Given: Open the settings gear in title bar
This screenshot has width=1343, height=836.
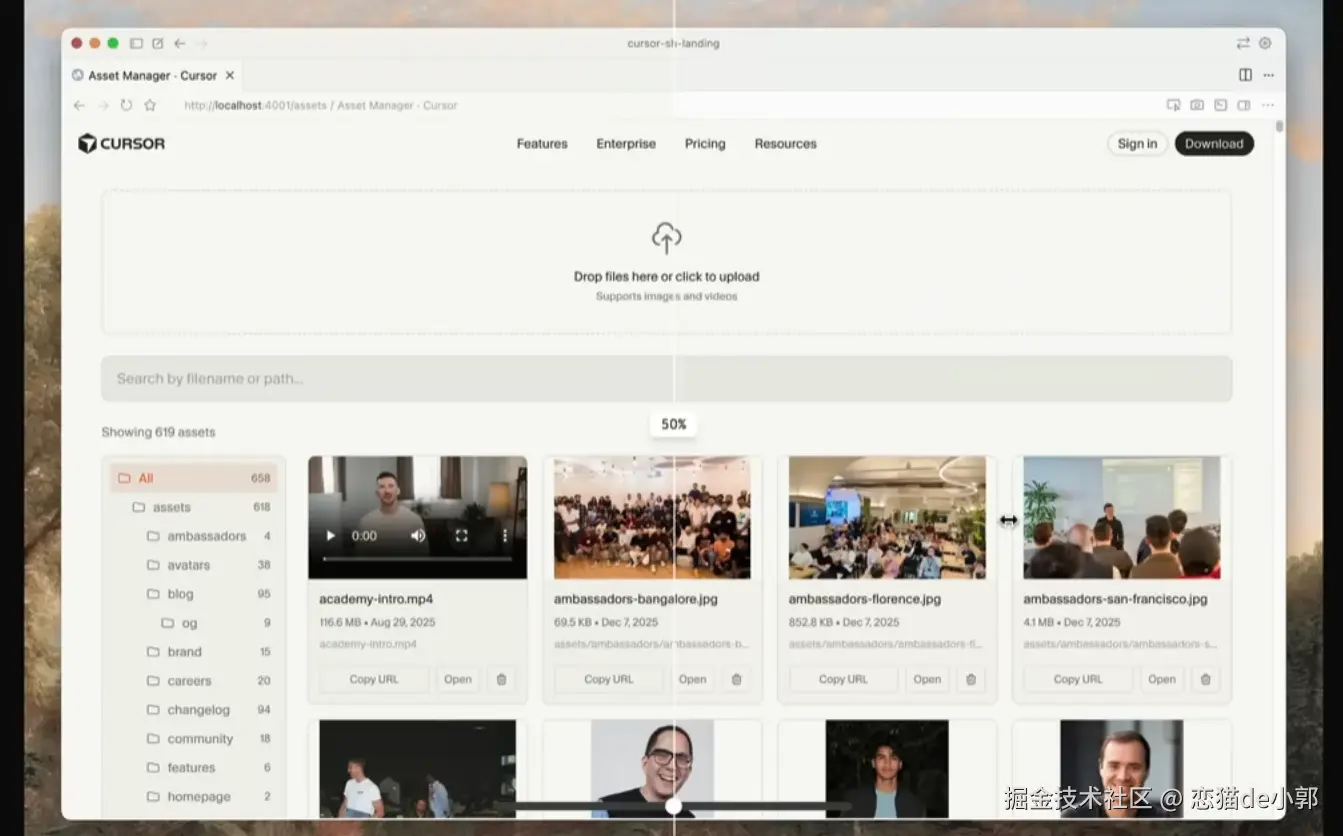Looking at the screenshot, I should (x=1265, y=43).
